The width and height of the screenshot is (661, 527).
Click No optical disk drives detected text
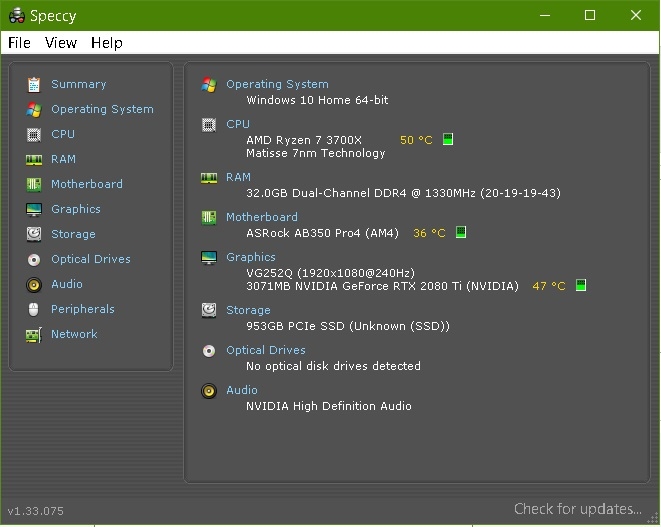pos(333,366)
